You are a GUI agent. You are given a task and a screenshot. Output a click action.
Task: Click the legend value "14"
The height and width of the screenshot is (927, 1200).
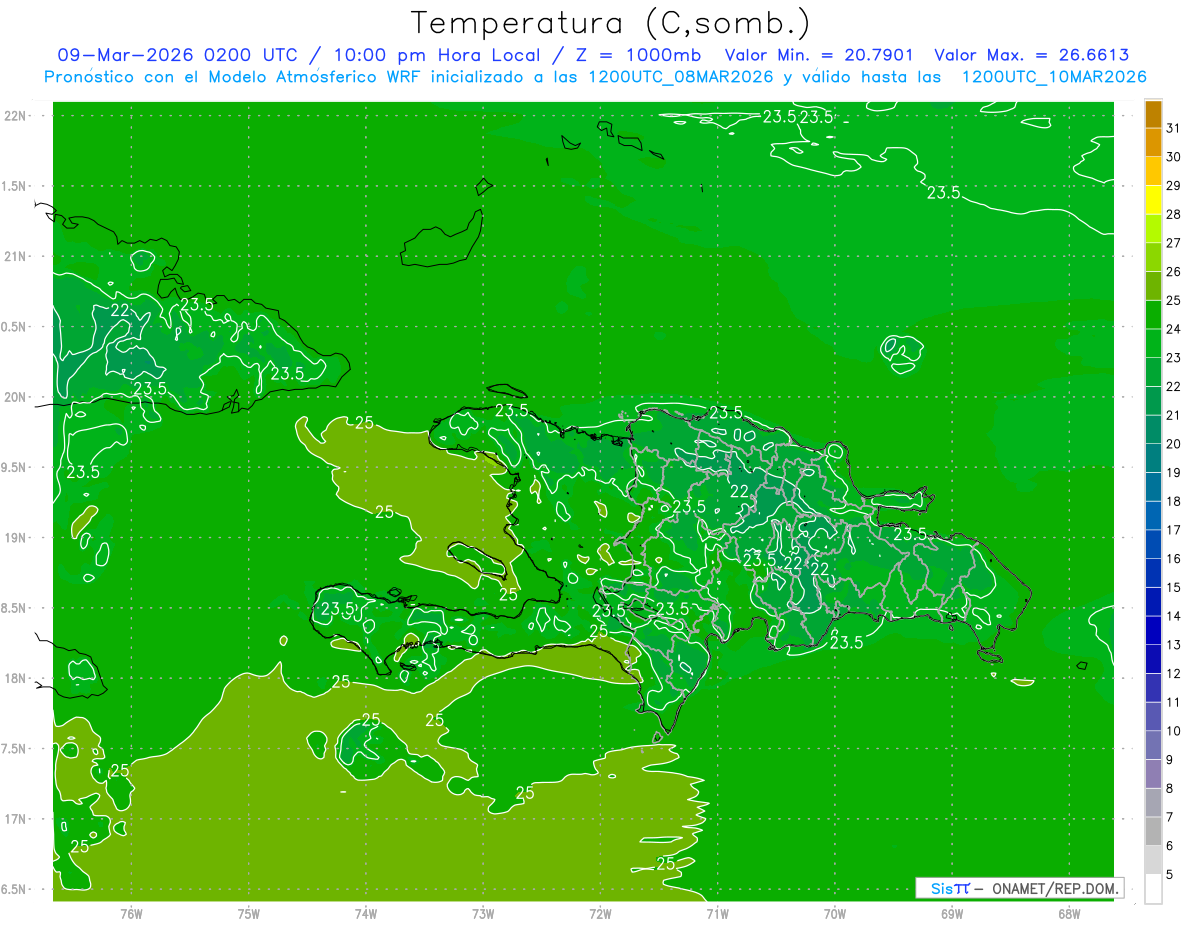[1174, 616]
